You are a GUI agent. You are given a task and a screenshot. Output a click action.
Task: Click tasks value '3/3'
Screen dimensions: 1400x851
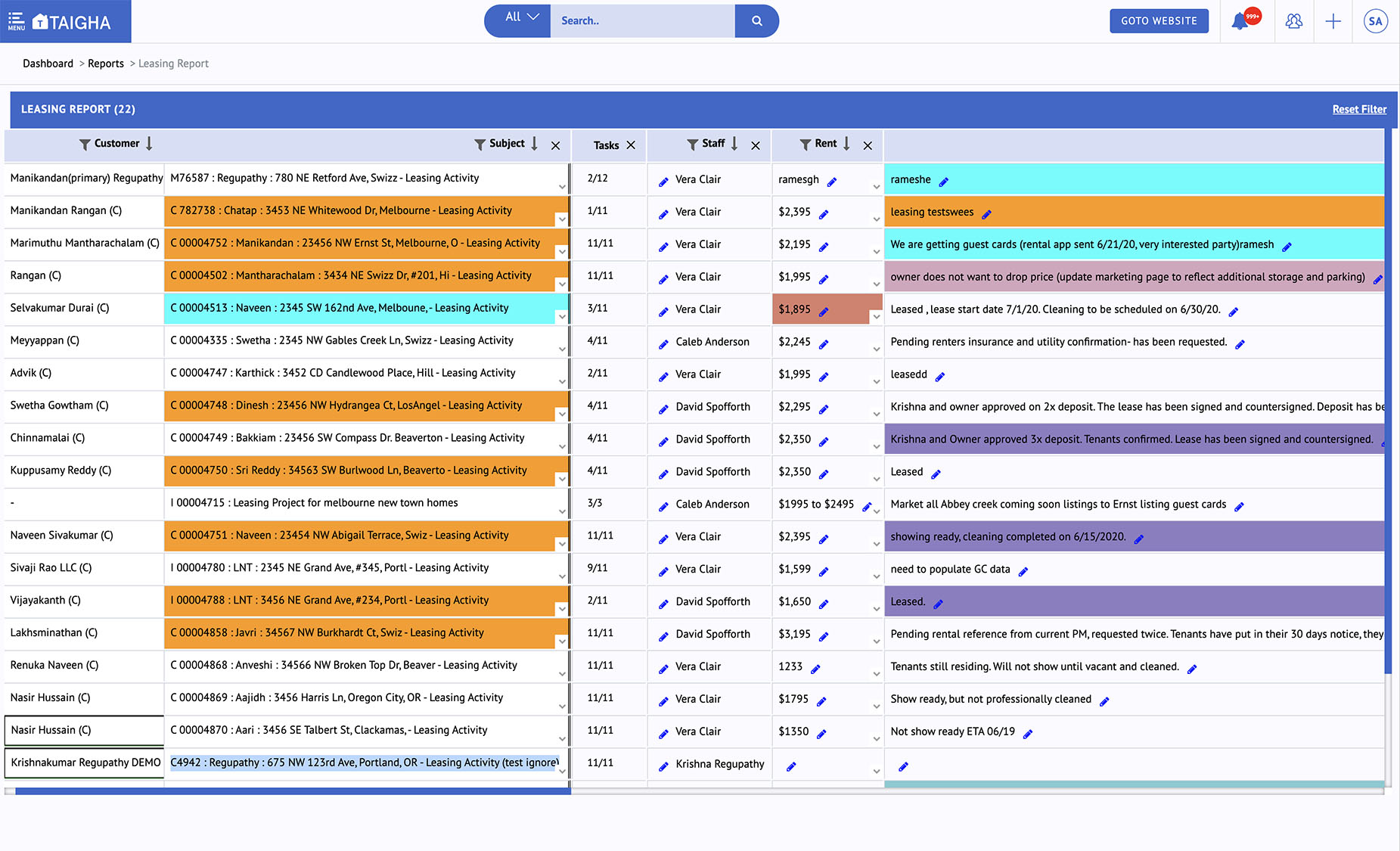[594, 502]
